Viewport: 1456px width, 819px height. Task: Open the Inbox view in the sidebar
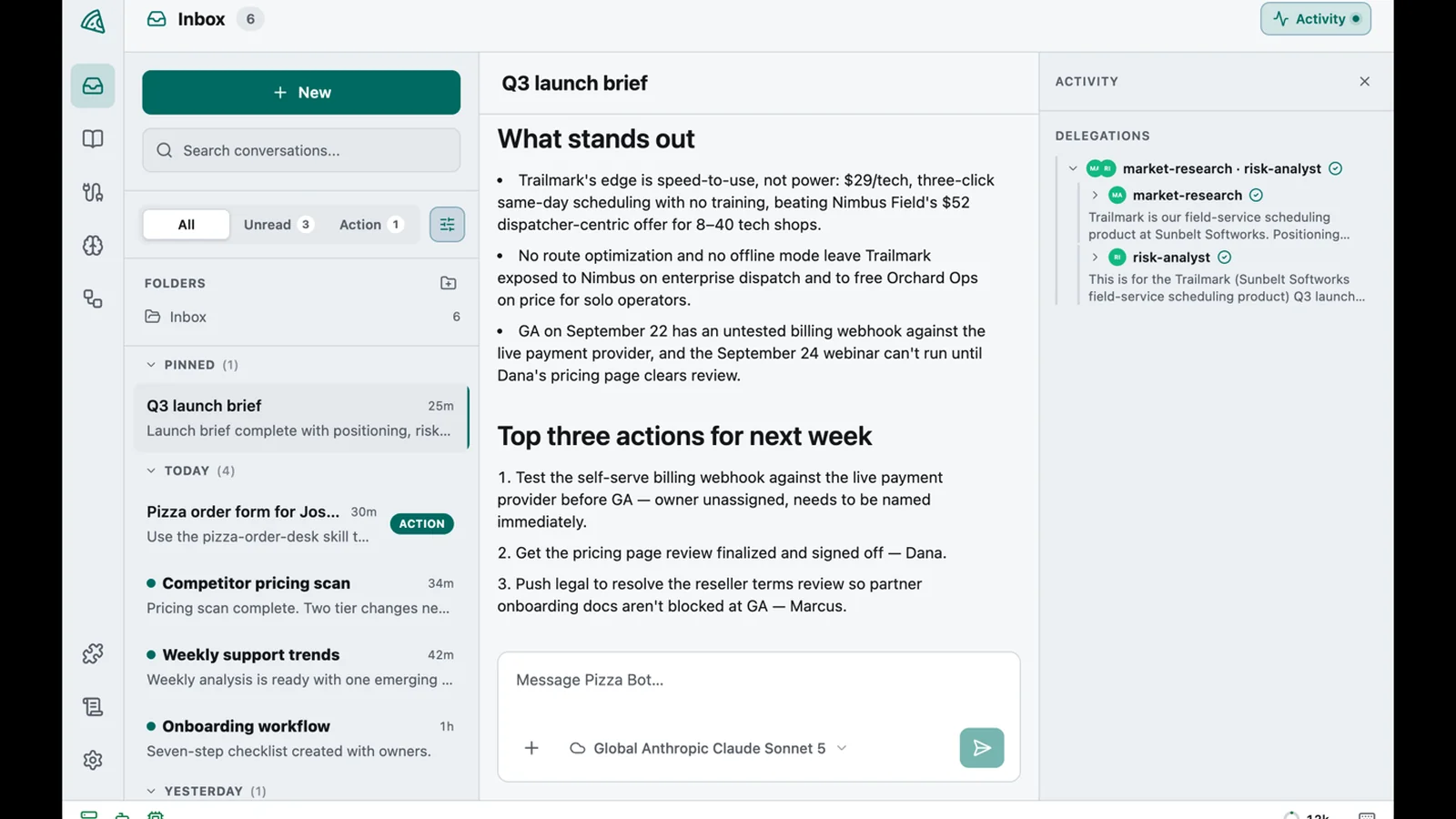[x=93, y=86]
